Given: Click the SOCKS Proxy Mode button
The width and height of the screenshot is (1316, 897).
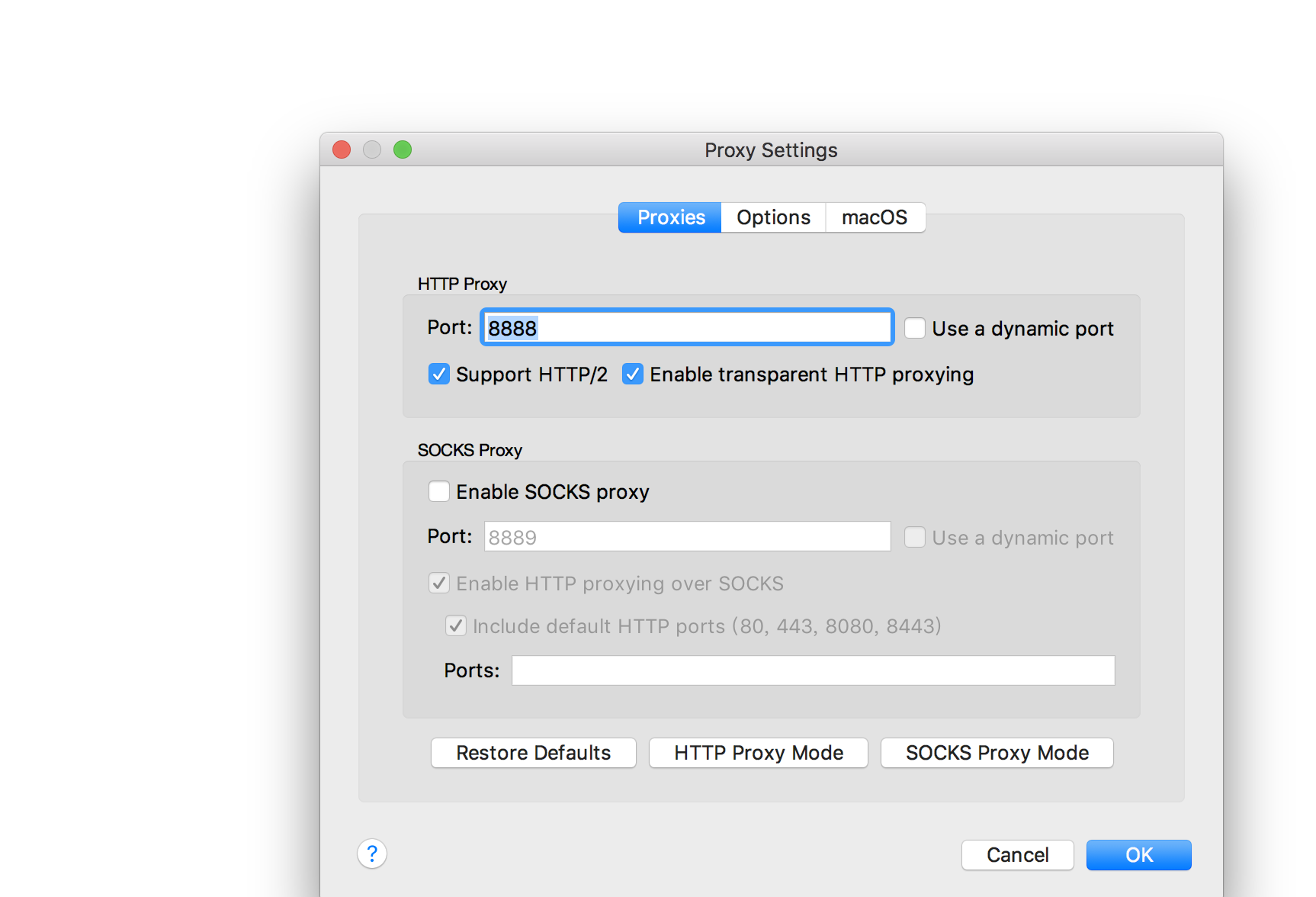Looking at the screenshot, I should point(997,753).
